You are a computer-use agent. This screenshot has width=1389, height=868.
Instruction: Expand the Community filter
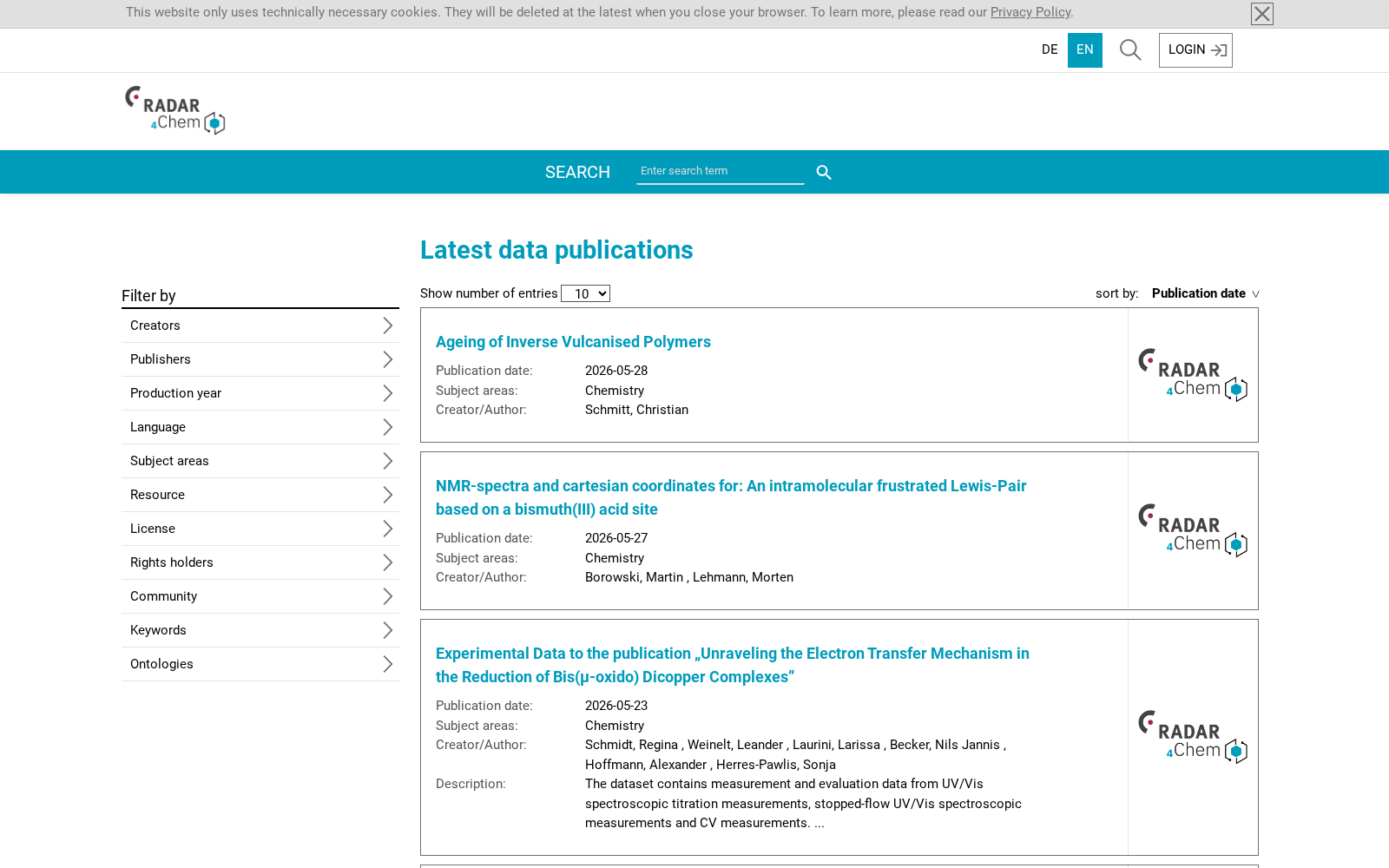click(260, 596)
